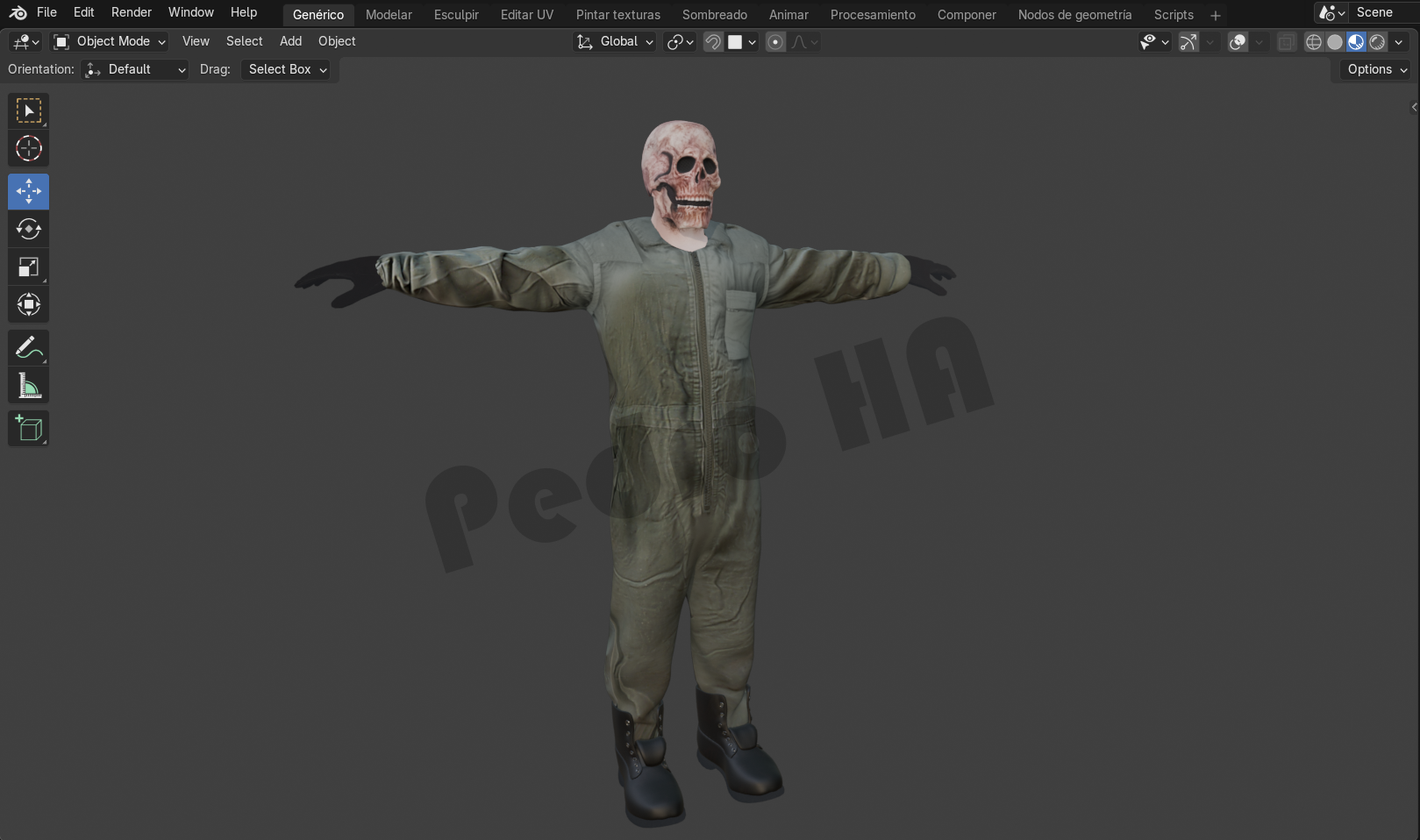Image resolution: width=1420 pixels, height=840 pixels.
Task: Toggle viewport overlays display
Action: pyautogui.click(x=1238, y=42)
